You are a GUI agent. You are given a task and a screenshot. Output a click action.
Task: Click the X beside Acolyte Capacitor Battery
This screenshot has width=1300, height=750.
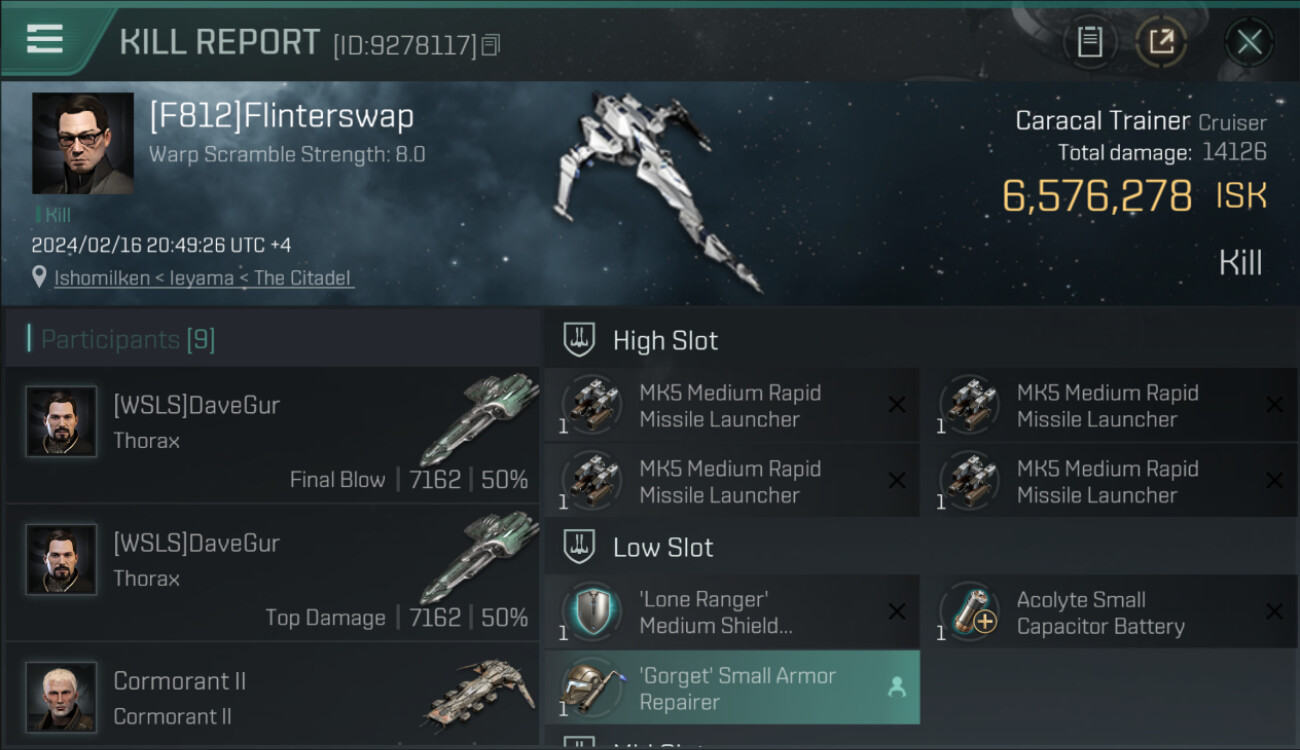1274,612
